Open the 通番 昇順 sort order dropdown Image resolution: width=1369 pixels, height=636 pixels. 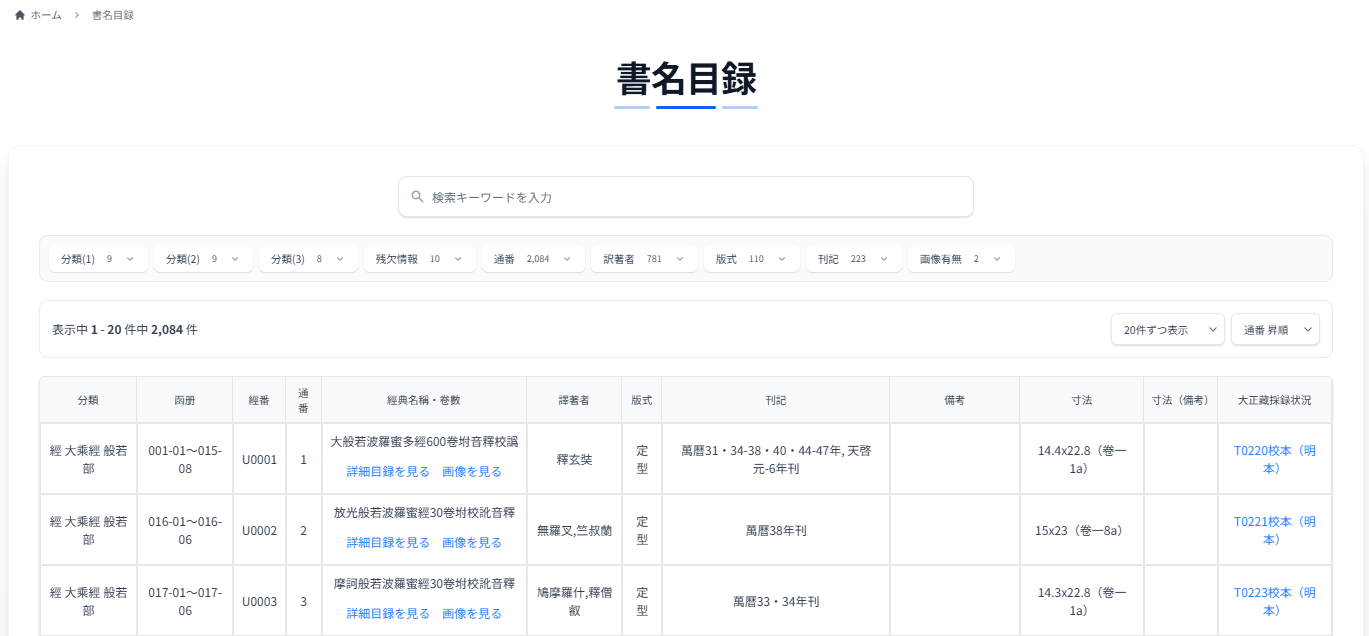pos(1275,329)
